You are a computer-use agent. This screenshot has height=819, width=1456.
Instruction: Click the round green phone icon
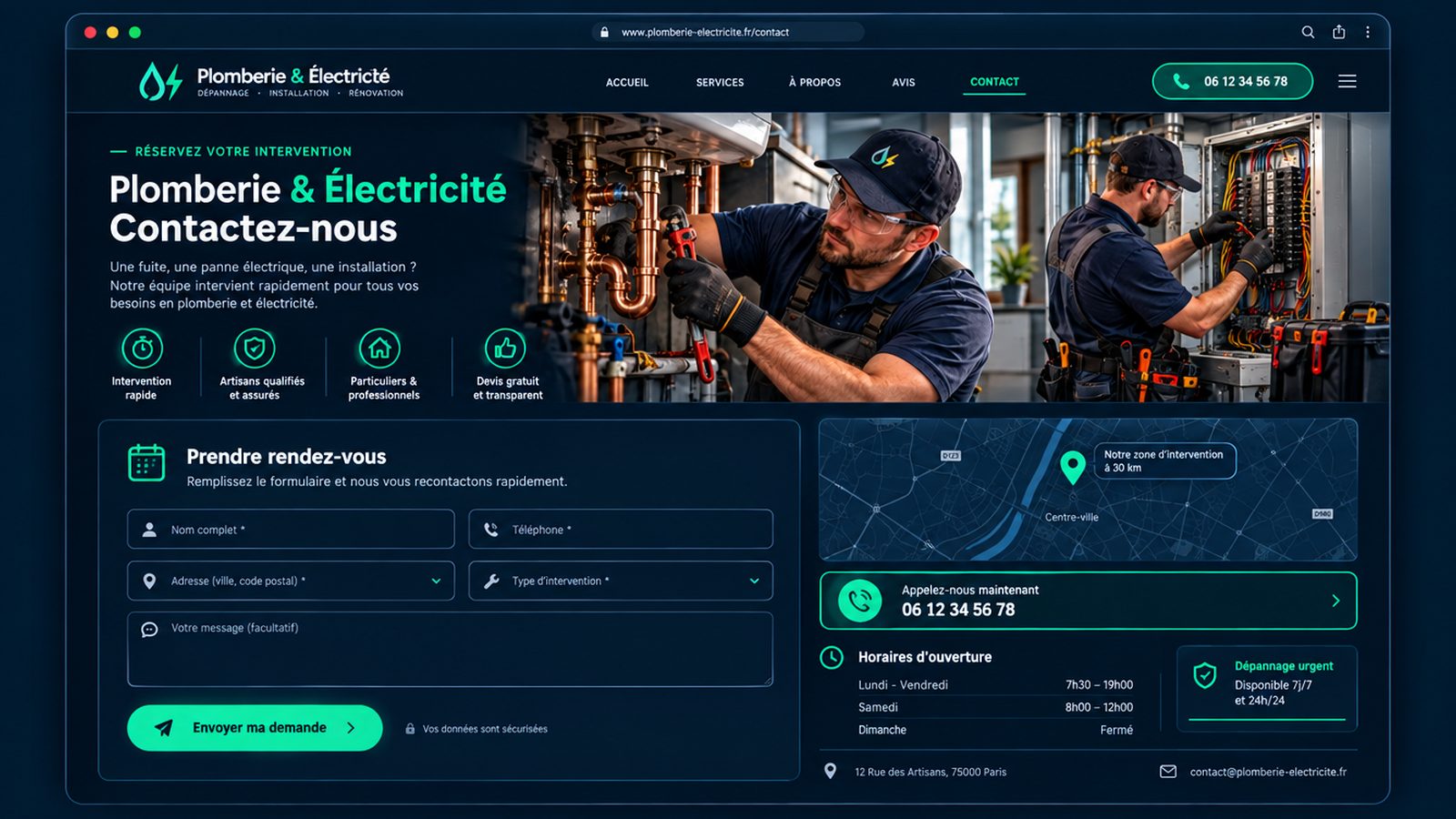(x=860, y=601)
